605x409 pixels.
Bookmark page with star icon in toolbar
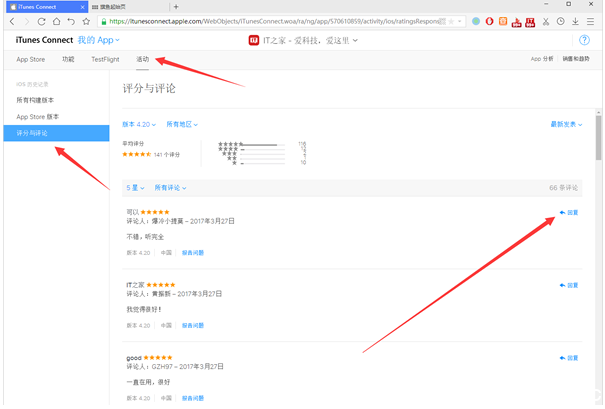pyautogui.click(x=86, y=22)
